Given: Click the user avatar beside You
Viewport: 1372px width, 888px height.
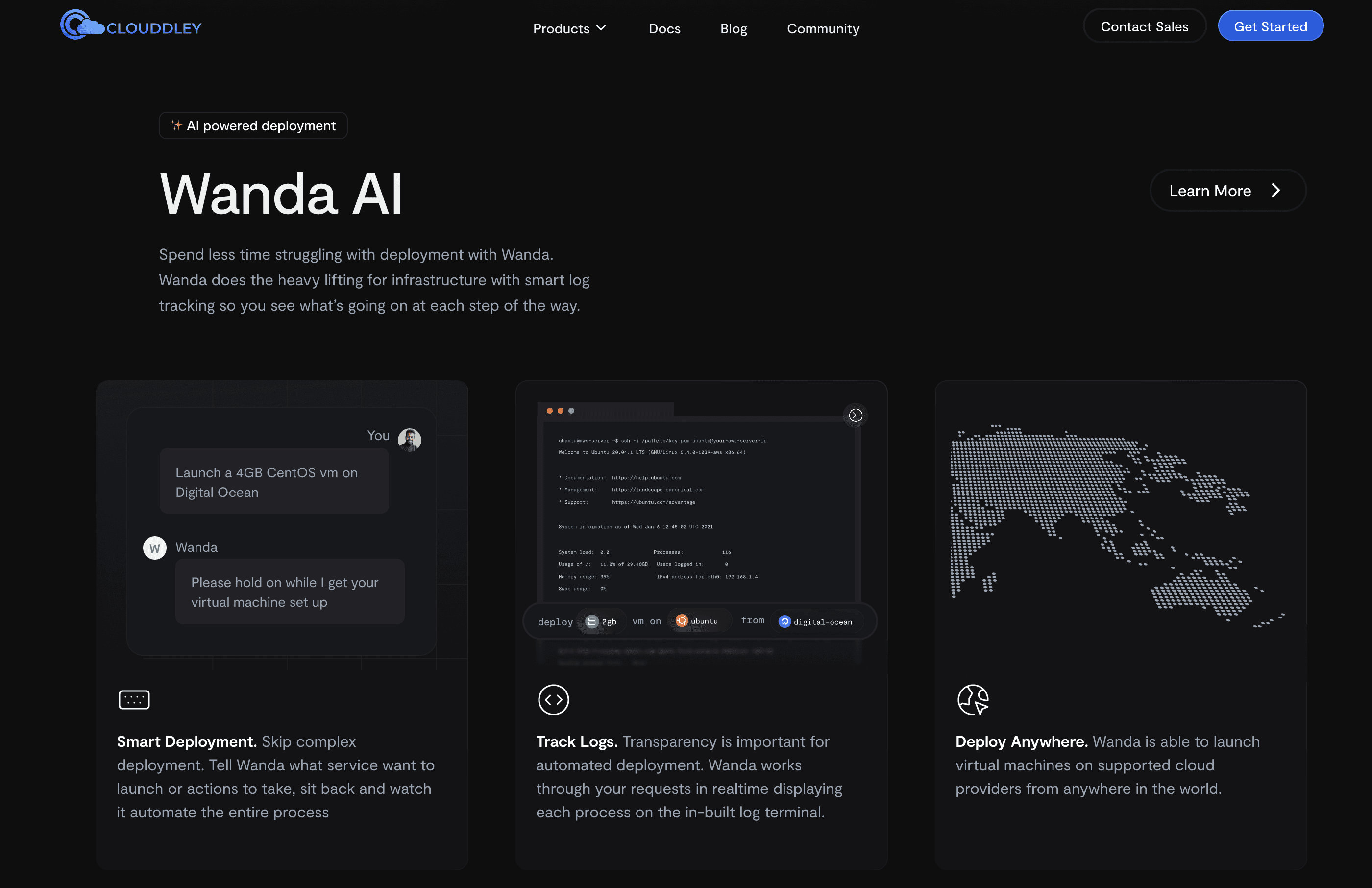Looking at the screenshot, I should pyautogui.click(x=409, y=440).
